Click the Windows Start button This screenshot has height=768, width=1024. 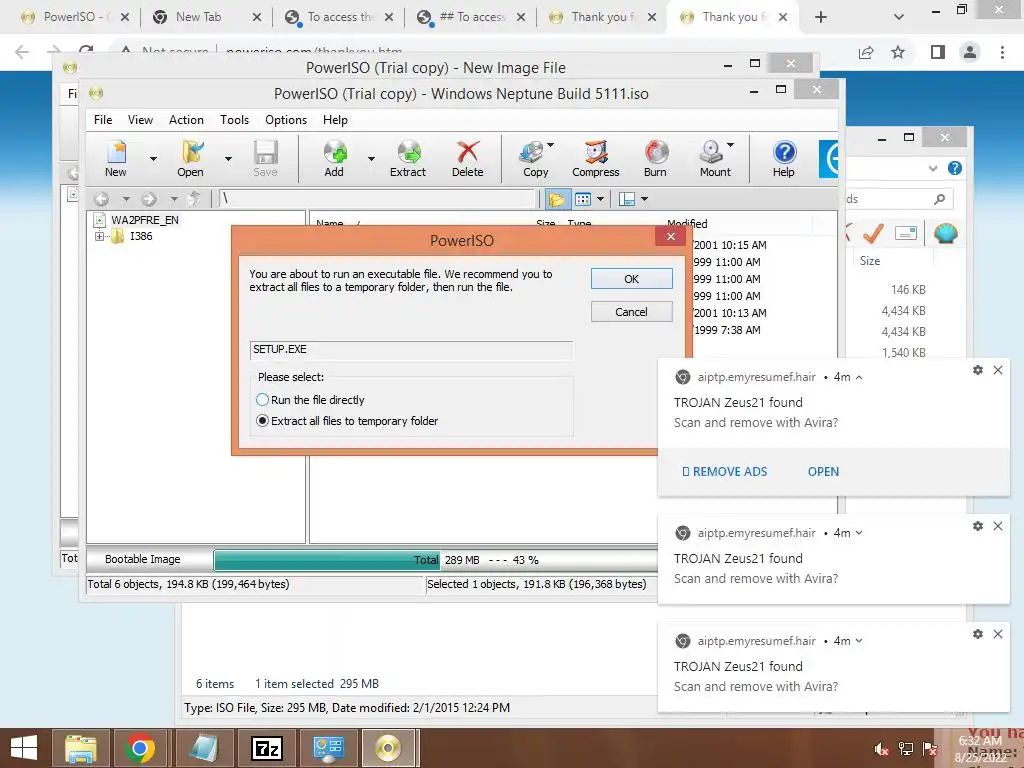[x=24, y=748]
